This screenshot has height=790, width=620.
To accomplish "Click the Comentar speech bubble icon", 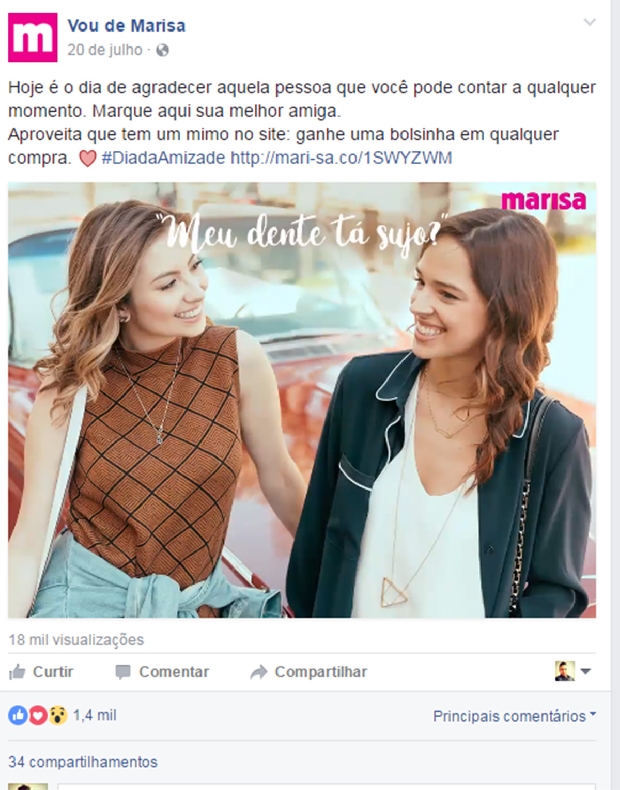I will click(x=123, y=672).
